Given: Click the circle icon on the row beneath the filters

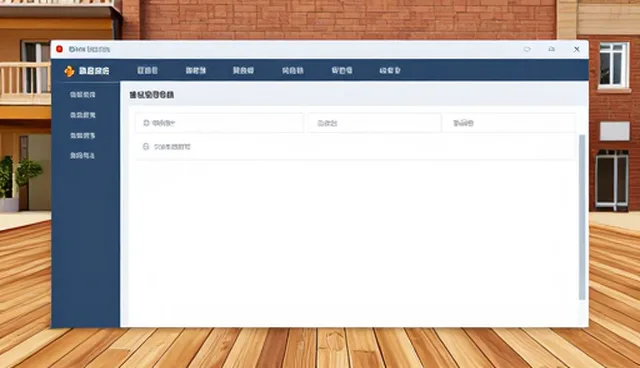Looking at the screenshot, I should (146, 146).
